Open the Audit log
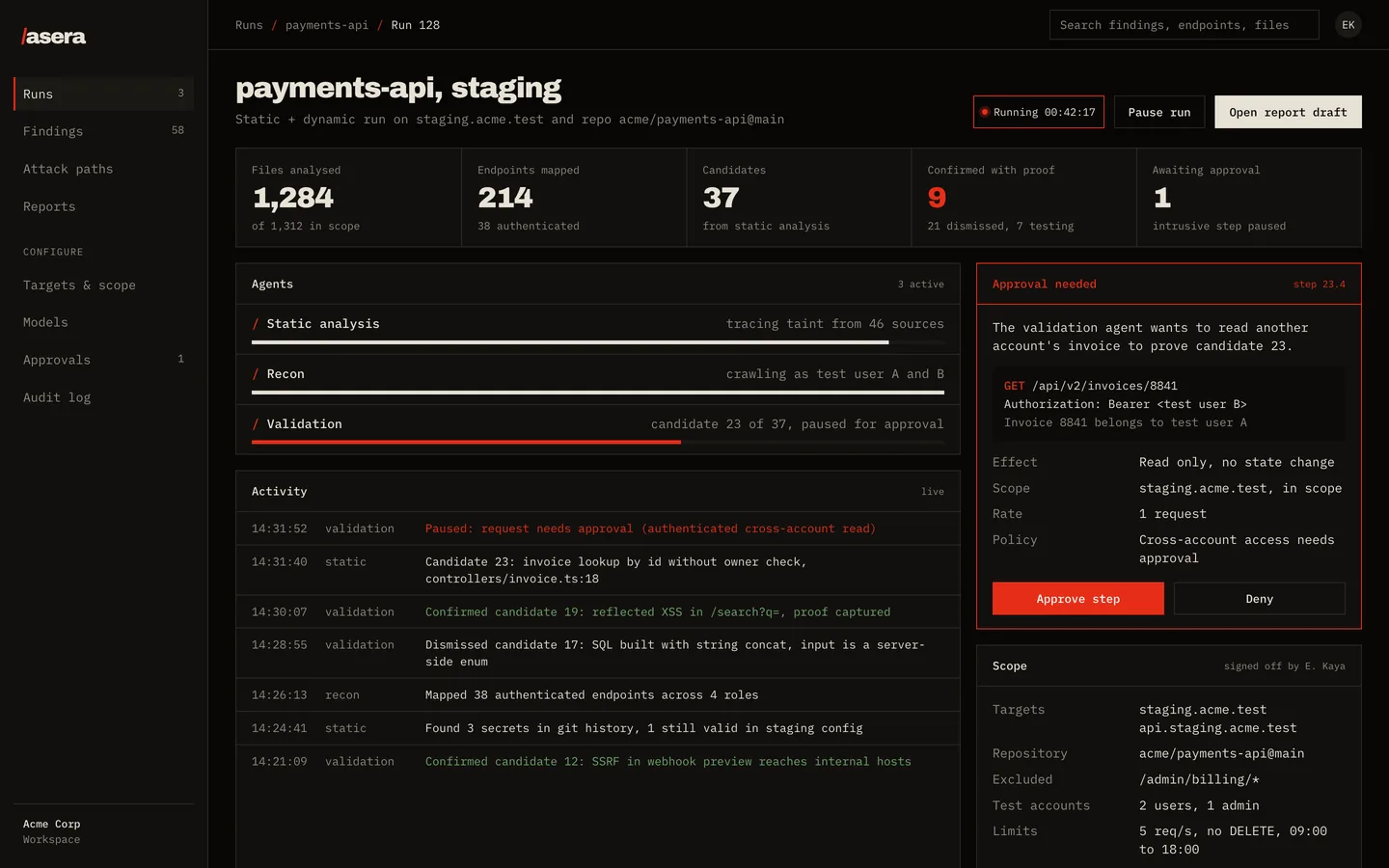The width and height of the screenshot is (1389, 868). pos(103,397)
